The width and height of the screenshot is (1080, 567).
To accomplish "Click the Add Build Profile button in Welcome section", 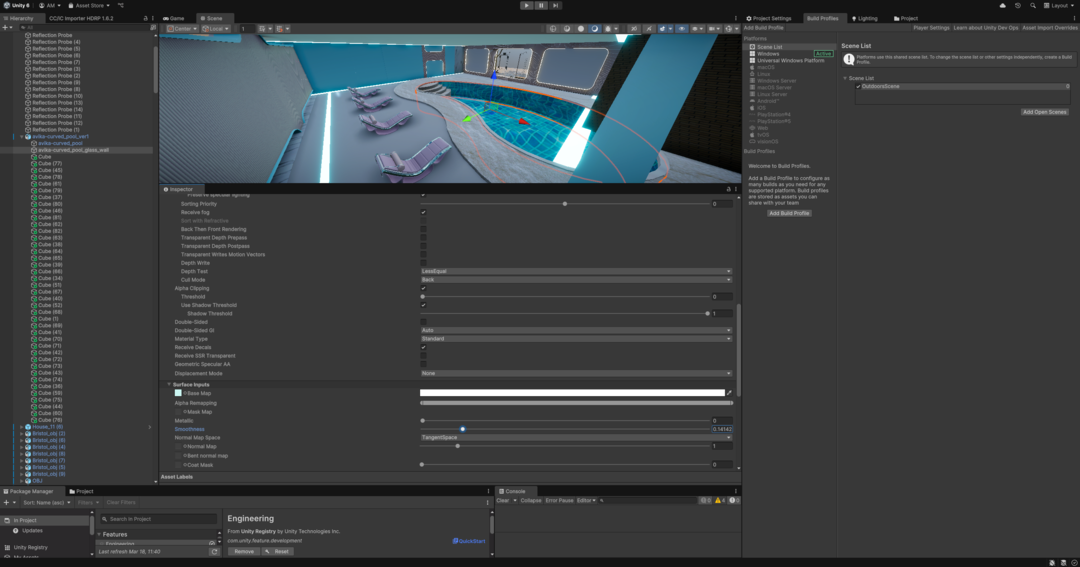I will [789, 214].
